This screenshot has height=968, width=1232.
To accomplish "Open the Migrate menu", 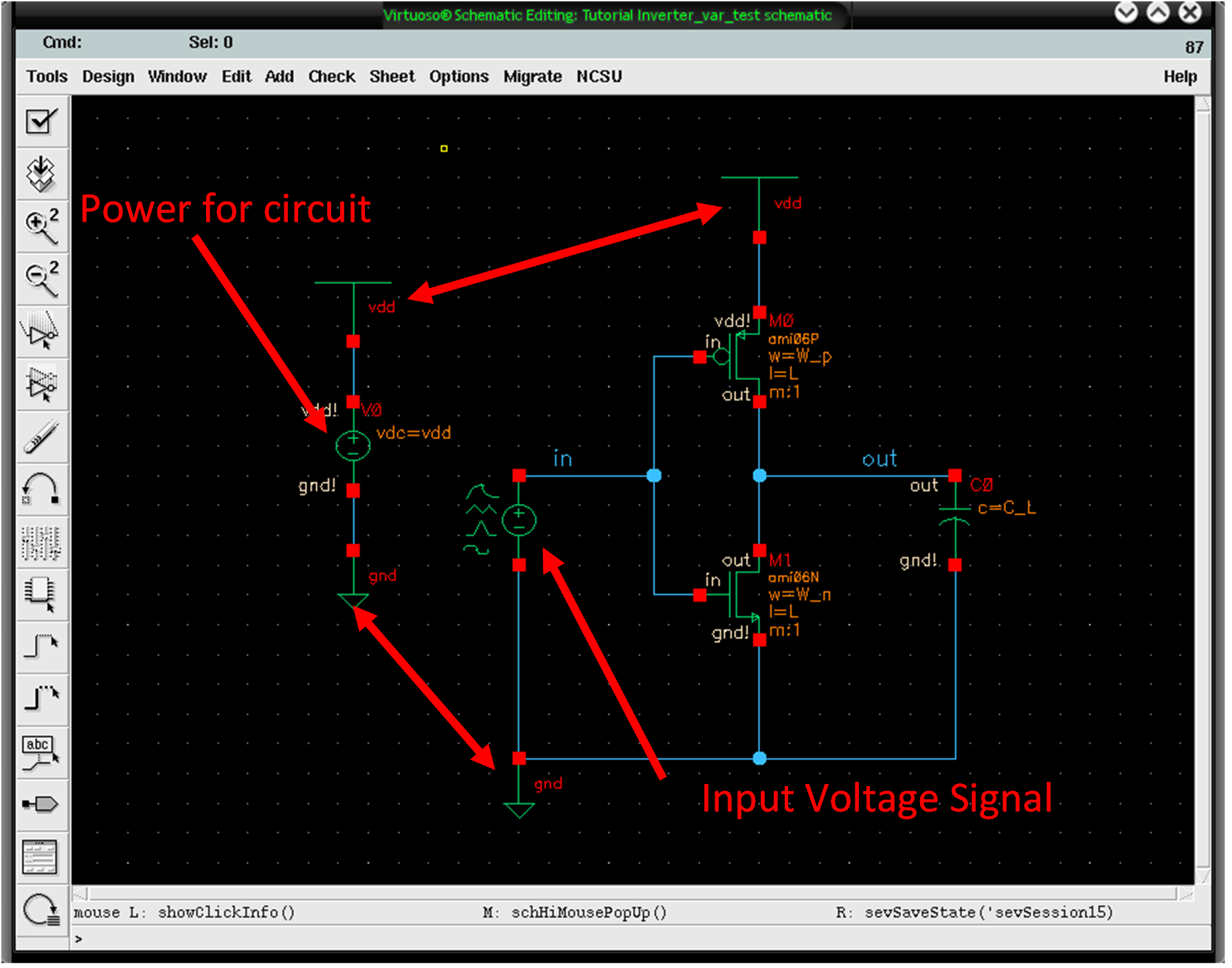I will tap(532, 76).
